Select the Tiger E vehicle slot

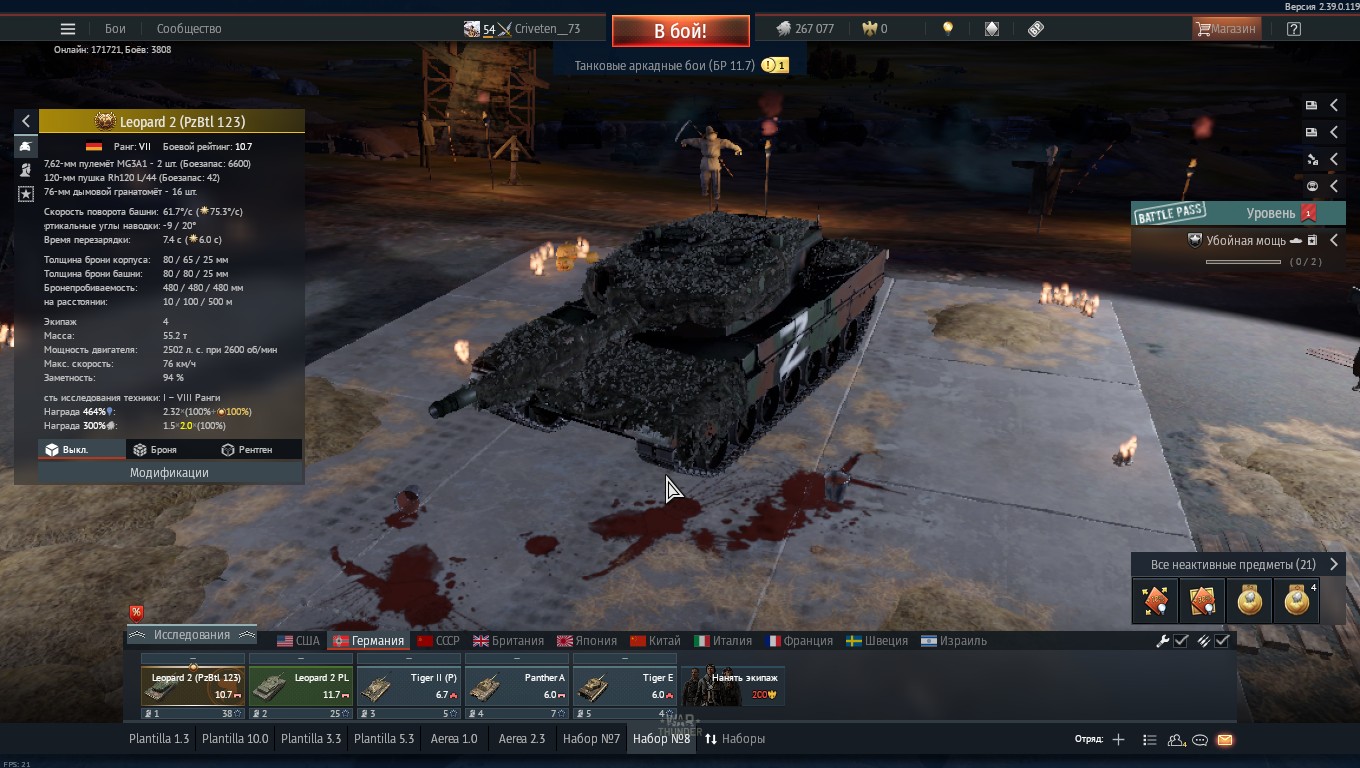point(625,686)
